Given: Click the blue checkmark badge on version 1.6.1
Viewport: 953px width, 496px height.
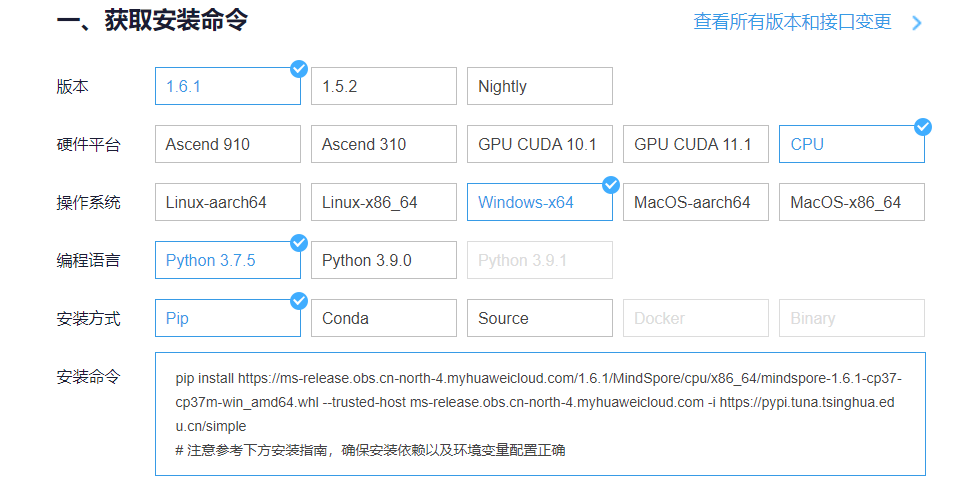Looking at the screenshot, I should (x=298, y=68).
